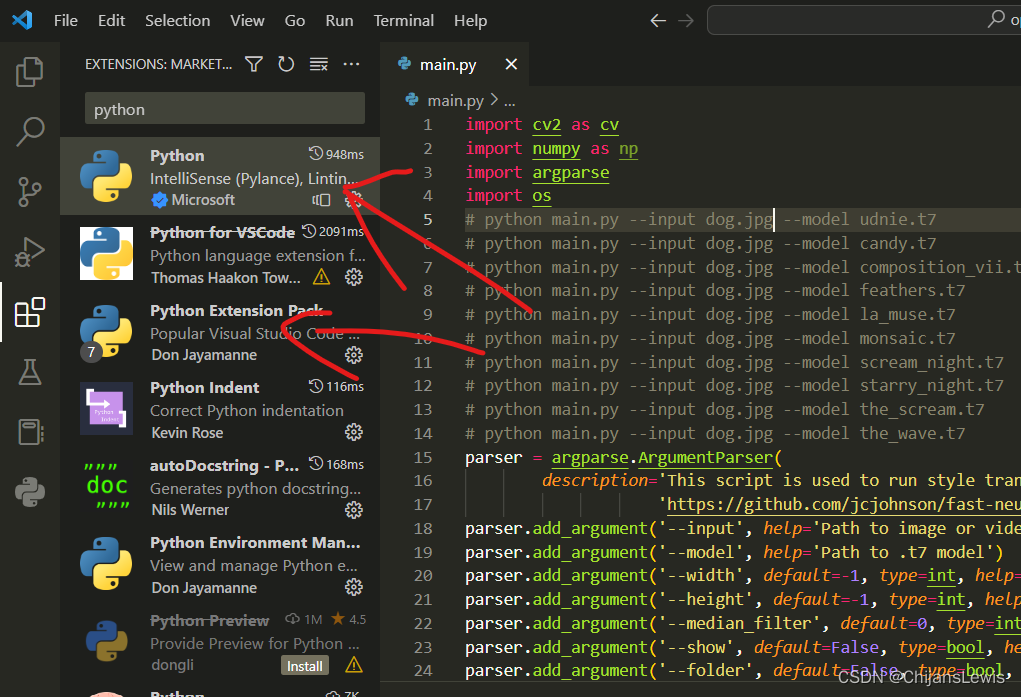1021x697 pixels.
Task: Click 'Python Preview' extension title
Action: (x=210, y=621)
